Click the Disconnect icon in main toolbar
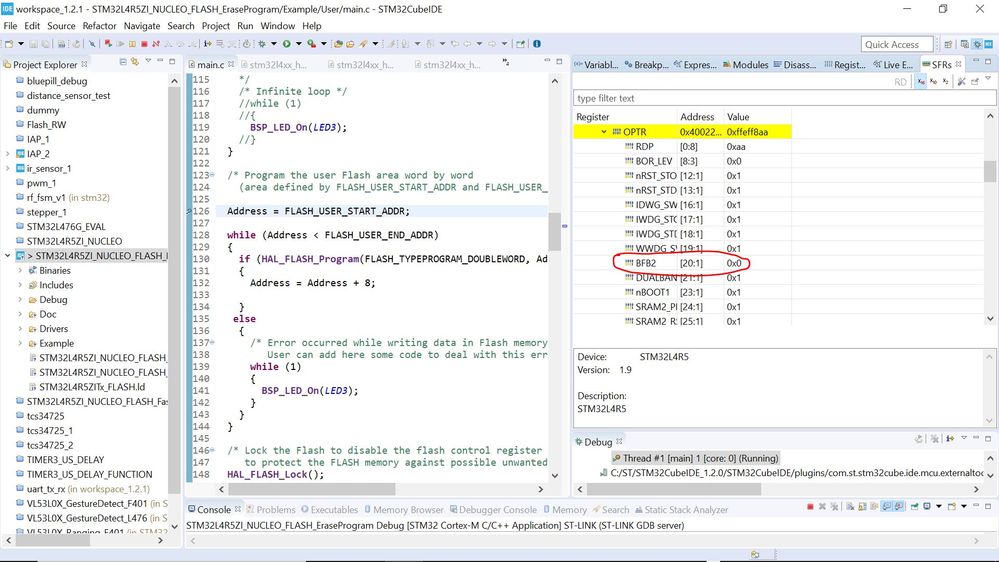Screen dimensions: 999x562 [x=155, y=44]
